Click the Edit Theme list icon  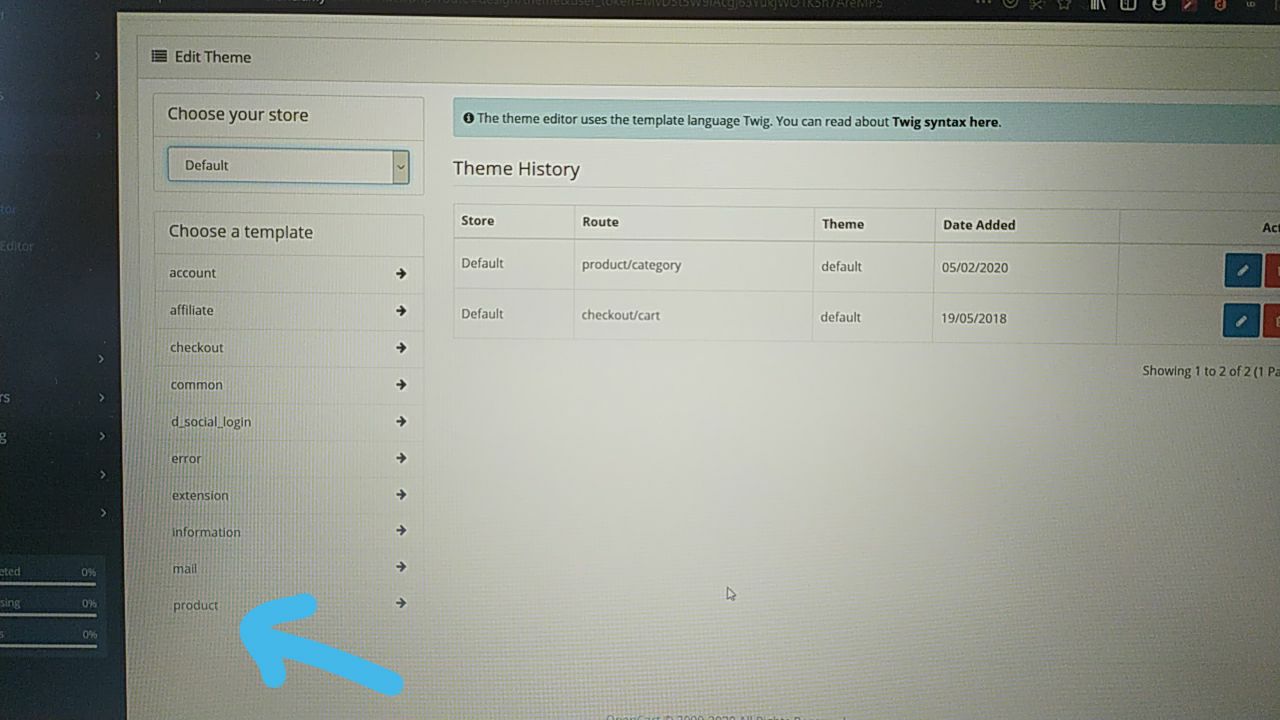(x=159, y=56)
